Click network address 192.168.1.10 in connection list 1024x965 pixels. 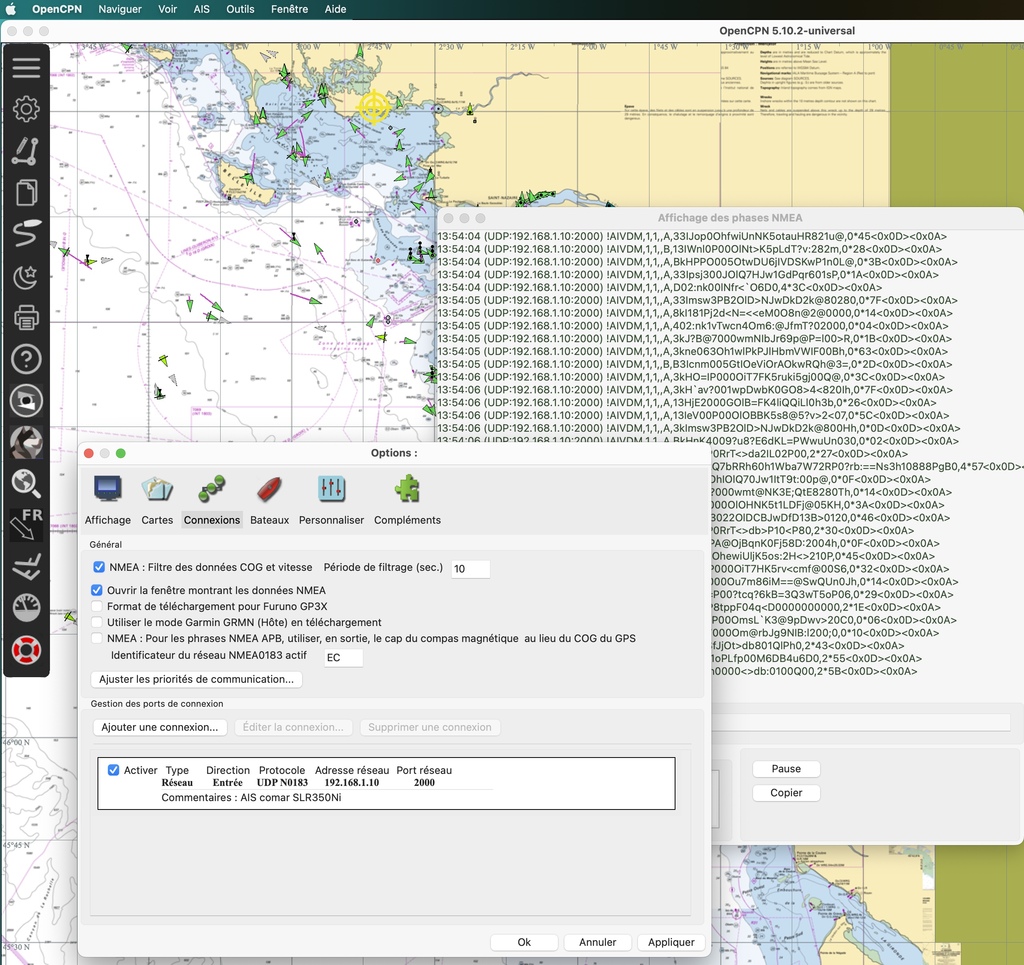pyautogui.click(x=351, y=782)
